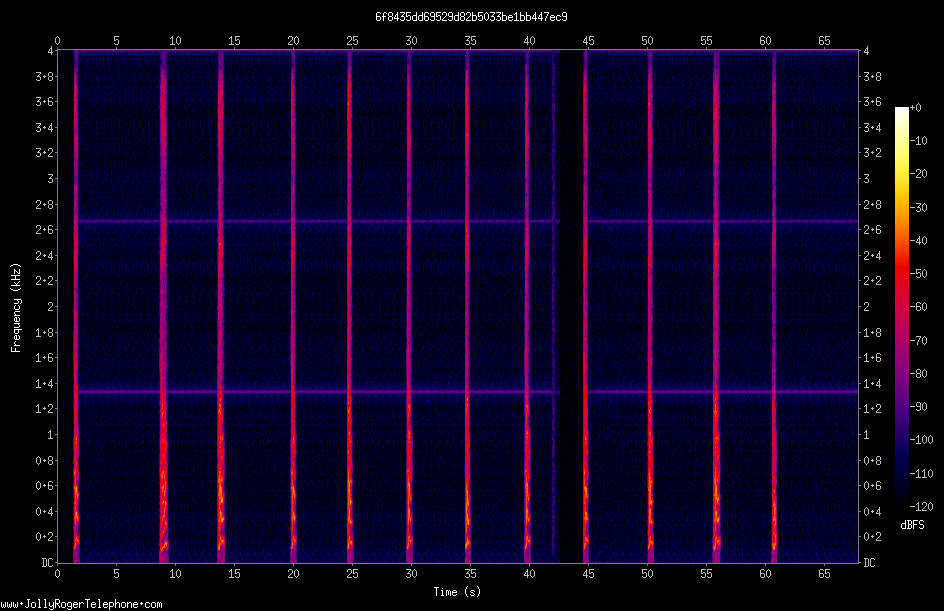Click the "DC" label on the right frequency axis
Viewport: 944px width, 611px height.
coord(869,563)
